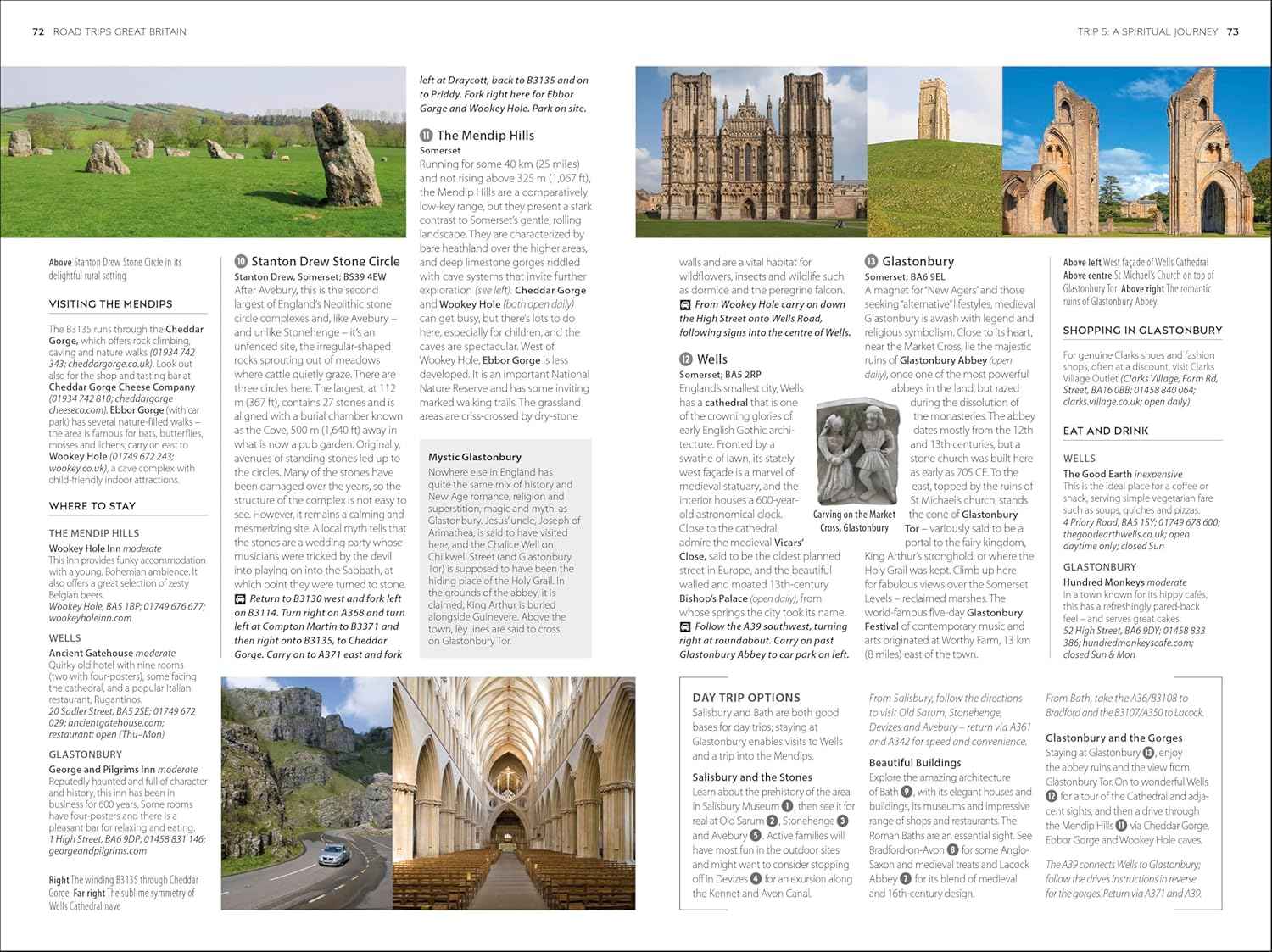Click the number 12 marker before 'for a tour of the Cathedral'
Image resolution: width=1272 pixels, height=952 pixels.
click(1052, 796)
